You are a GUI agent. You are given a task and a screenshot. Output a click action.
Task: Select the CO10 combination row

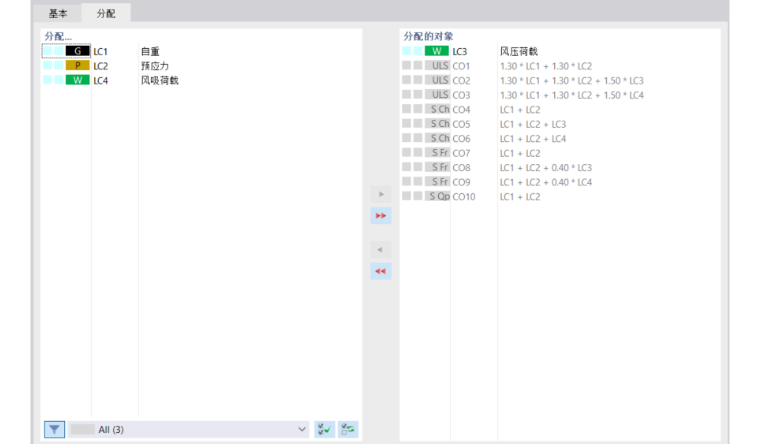point(560,196)
